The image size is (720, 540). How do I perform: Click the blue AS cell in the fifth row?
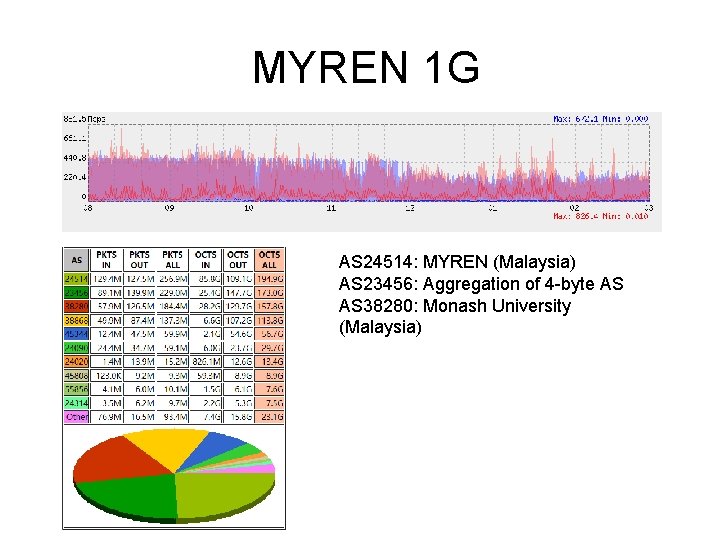pyautogui.click(x=76, y=334)
